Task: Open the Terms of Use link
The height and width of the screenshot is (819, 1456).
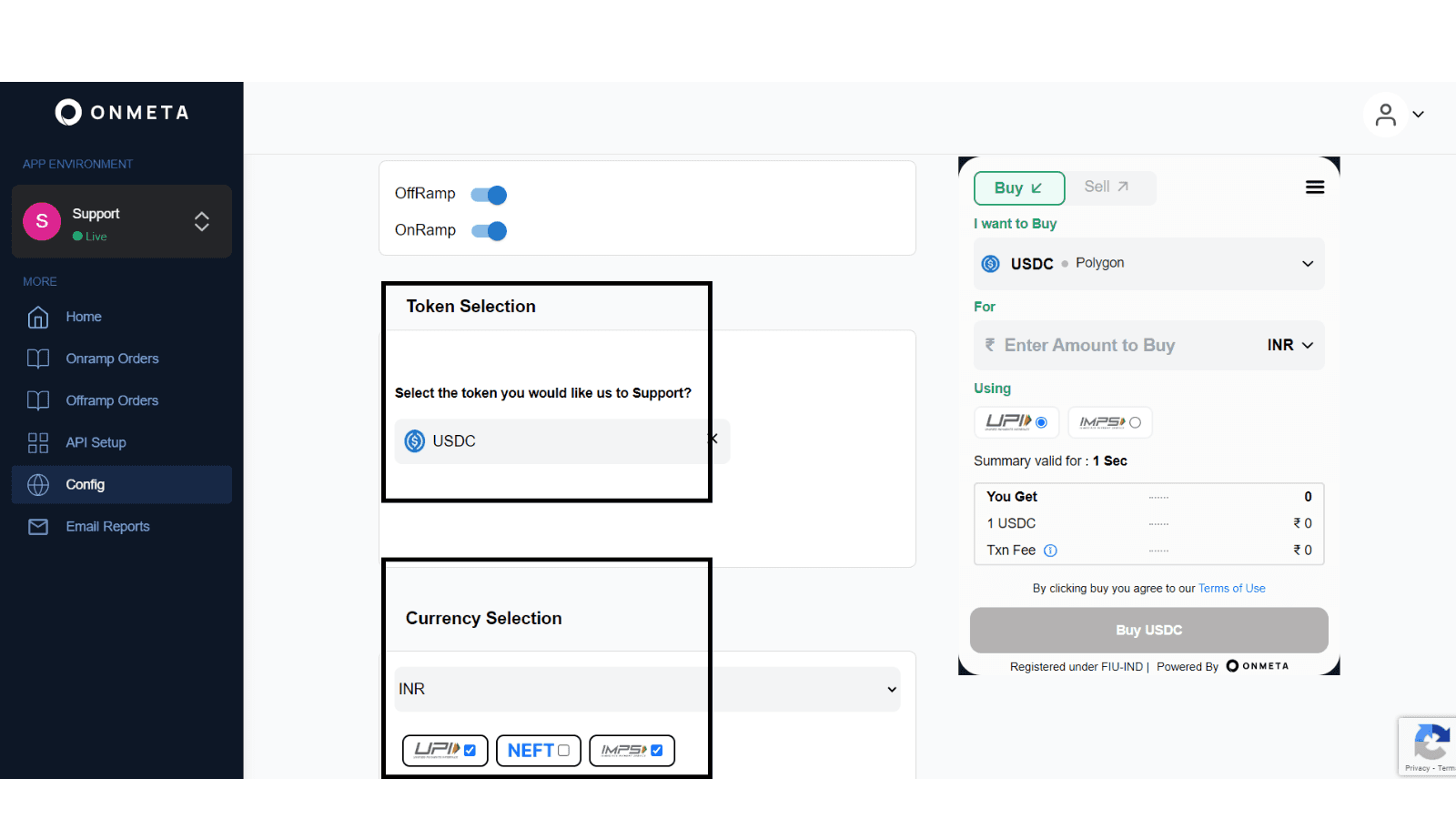Action: [x=1231, y=589]
